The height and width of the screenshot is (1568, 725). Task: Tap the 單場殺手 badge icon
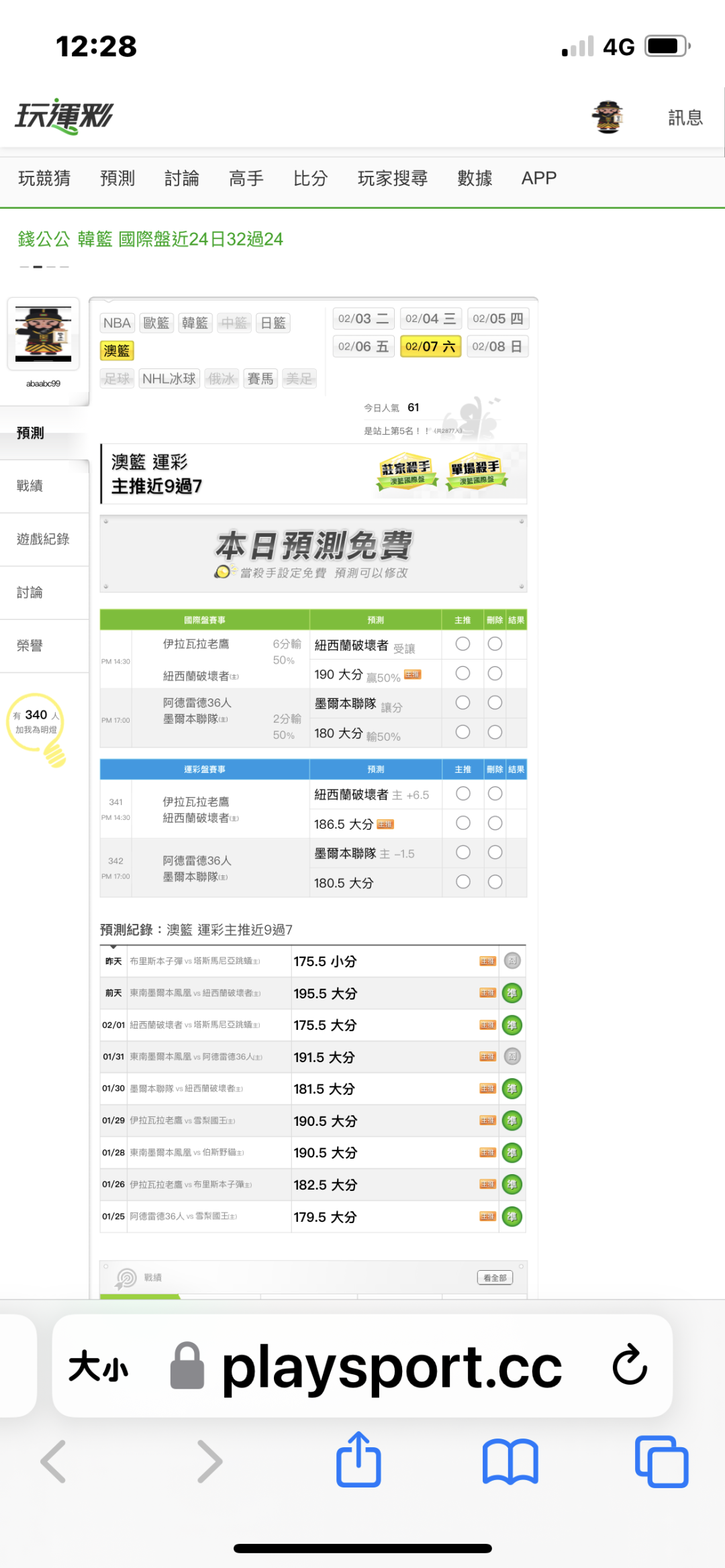475,473
